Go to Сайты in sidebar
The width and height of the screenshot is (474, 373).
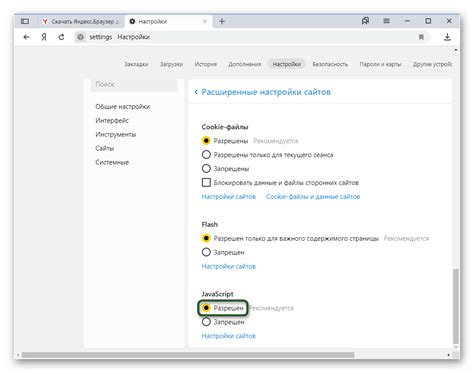coord(105,148)
